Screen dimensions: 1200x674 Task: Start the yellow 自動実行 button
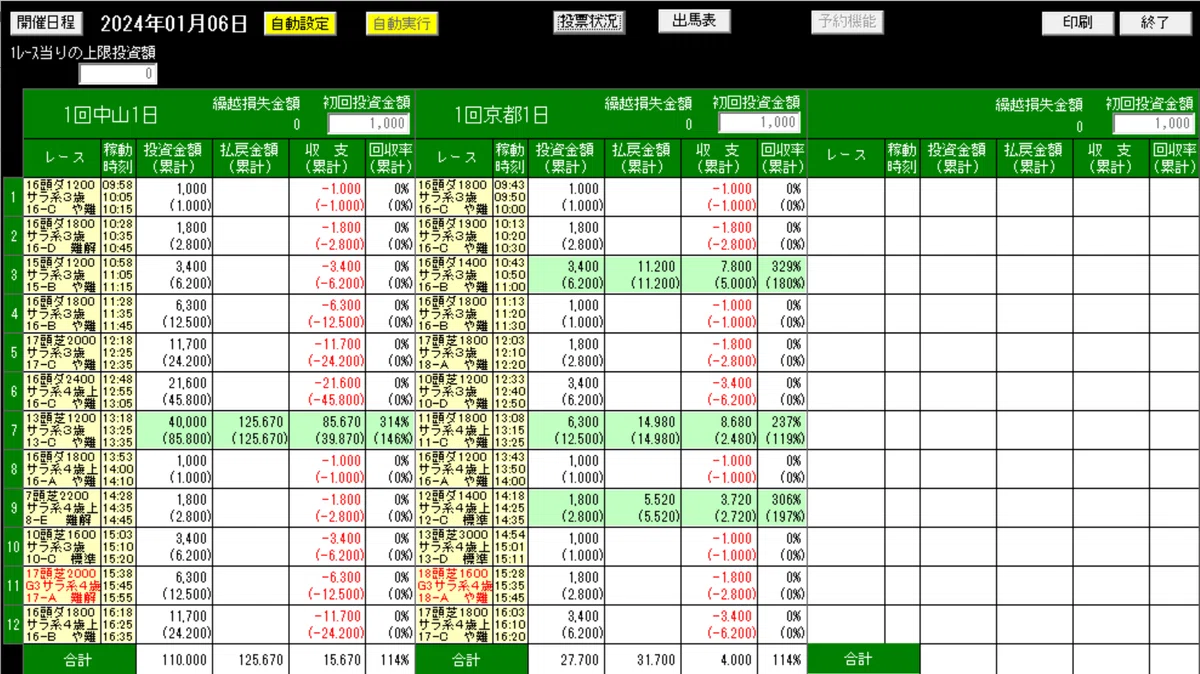401,24
